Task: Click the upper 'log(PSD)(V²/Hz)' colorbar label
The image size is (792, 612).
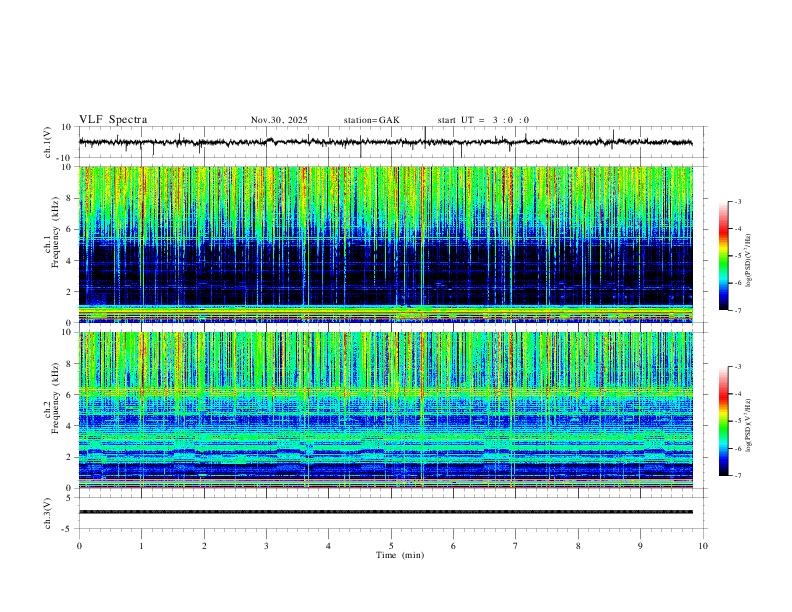Action: point(749,261)
